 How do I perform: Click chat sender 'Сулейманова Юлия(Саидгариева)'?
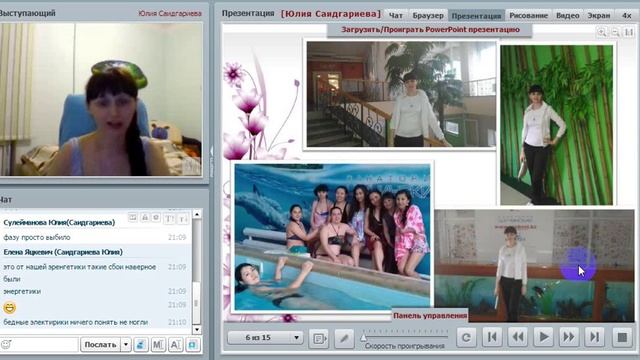tap(59, 222)
